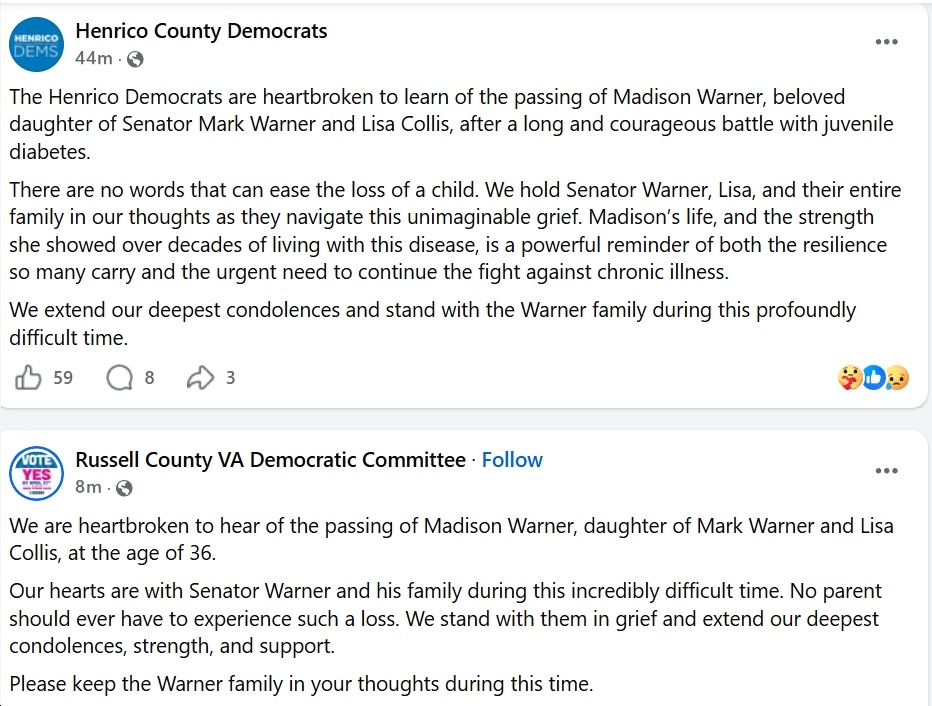Click the care hug reaction emoji

(x=851, y=378)
